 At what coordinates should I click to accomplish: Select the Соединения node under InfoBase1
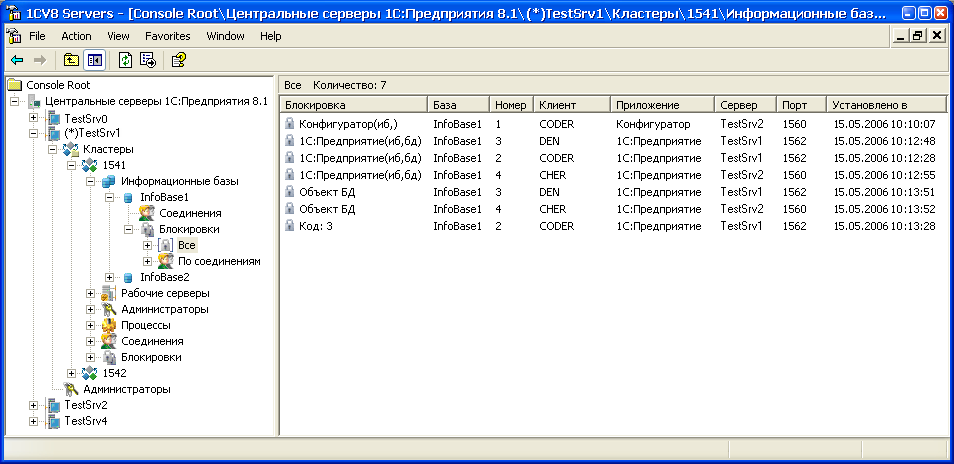(190, 213)
